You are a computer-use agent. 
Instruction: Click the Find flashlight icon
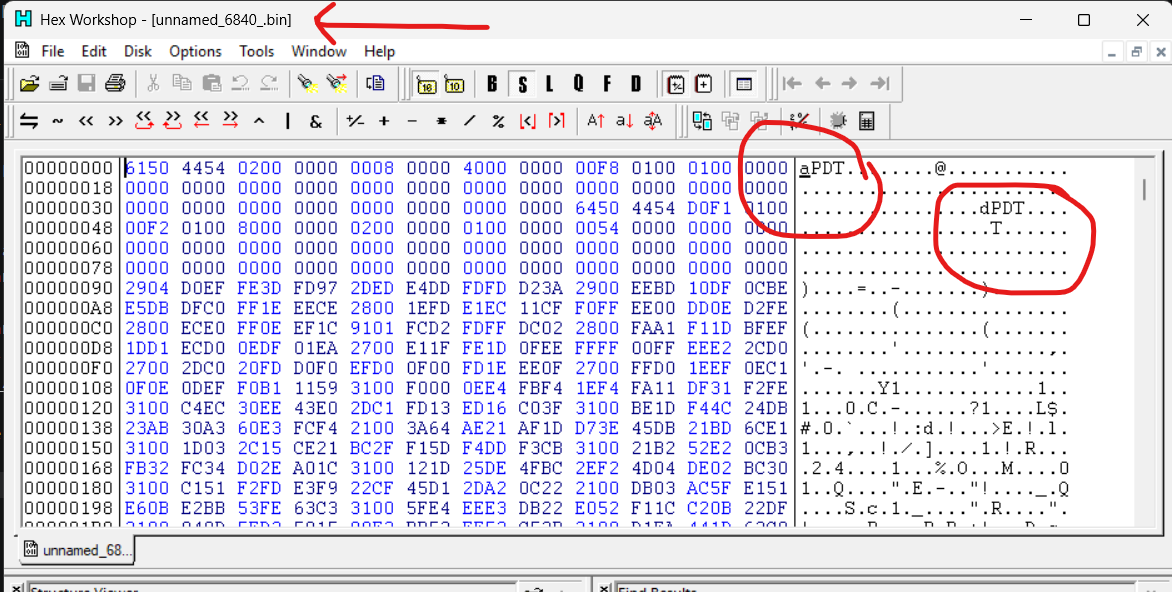tap(305, 84)
